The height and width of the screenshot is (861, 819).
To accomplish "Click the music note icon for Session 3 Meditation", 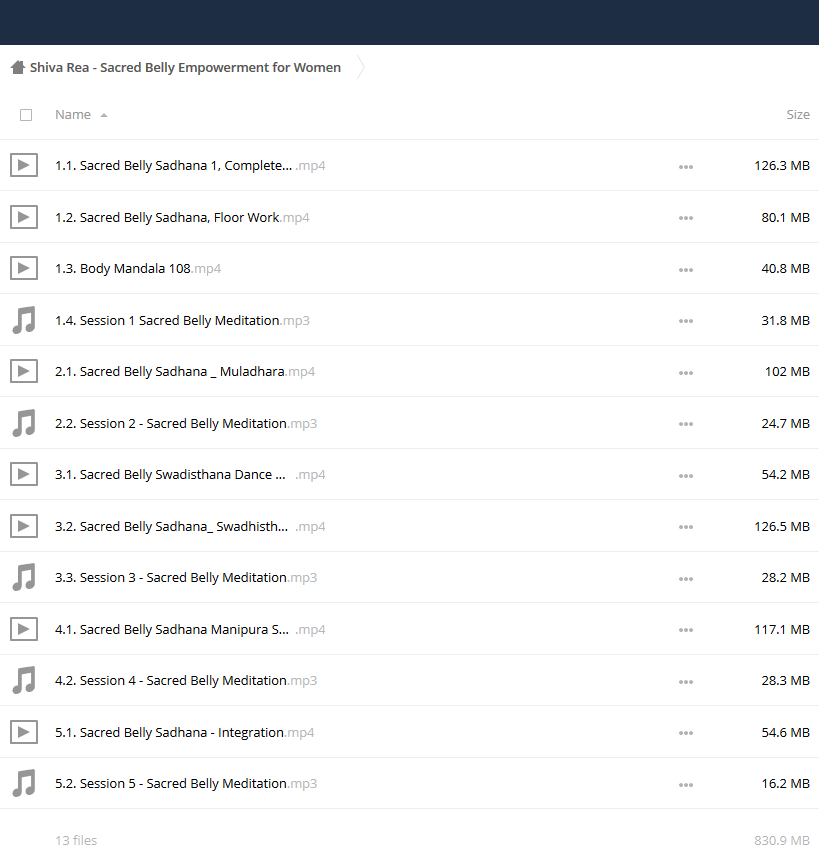I will 24,577.
